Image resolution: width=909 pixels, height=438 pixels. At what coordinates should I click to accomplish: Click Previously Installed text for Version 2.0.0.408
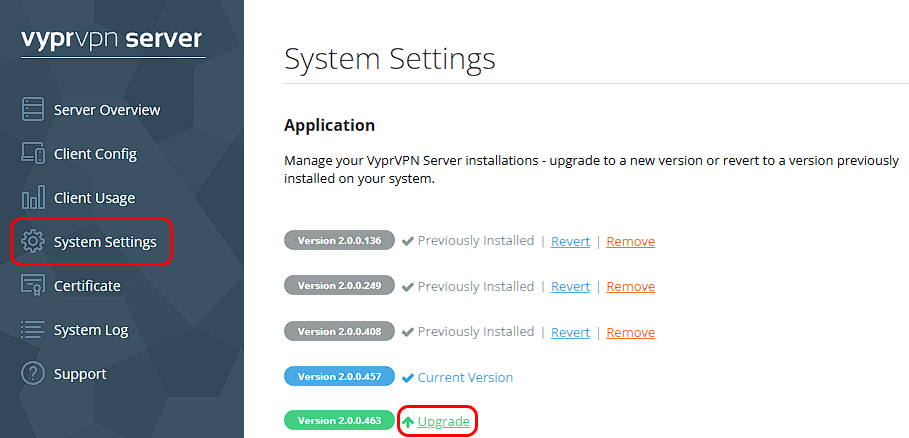tap(476, 331)
